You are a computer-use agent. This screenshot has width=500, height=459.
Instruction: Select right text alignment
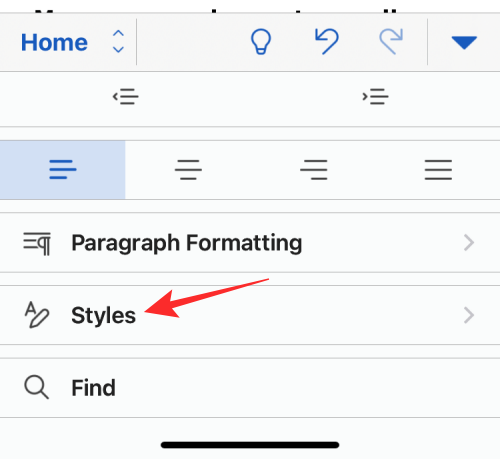(x=314, y=170)
